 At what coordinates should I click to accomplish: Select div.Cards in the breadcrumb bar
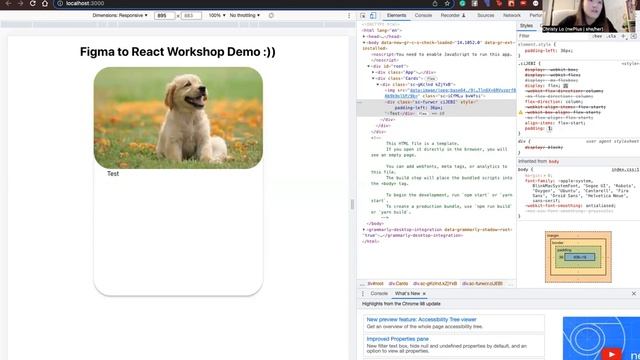(398, 283)
